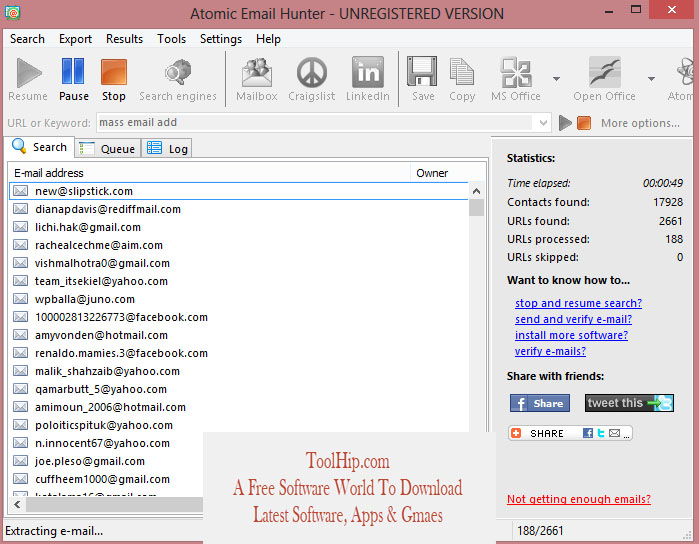Screen dimensions: 699x544
Task: Switch to the Log tab
Action: [x=167, y=148]
